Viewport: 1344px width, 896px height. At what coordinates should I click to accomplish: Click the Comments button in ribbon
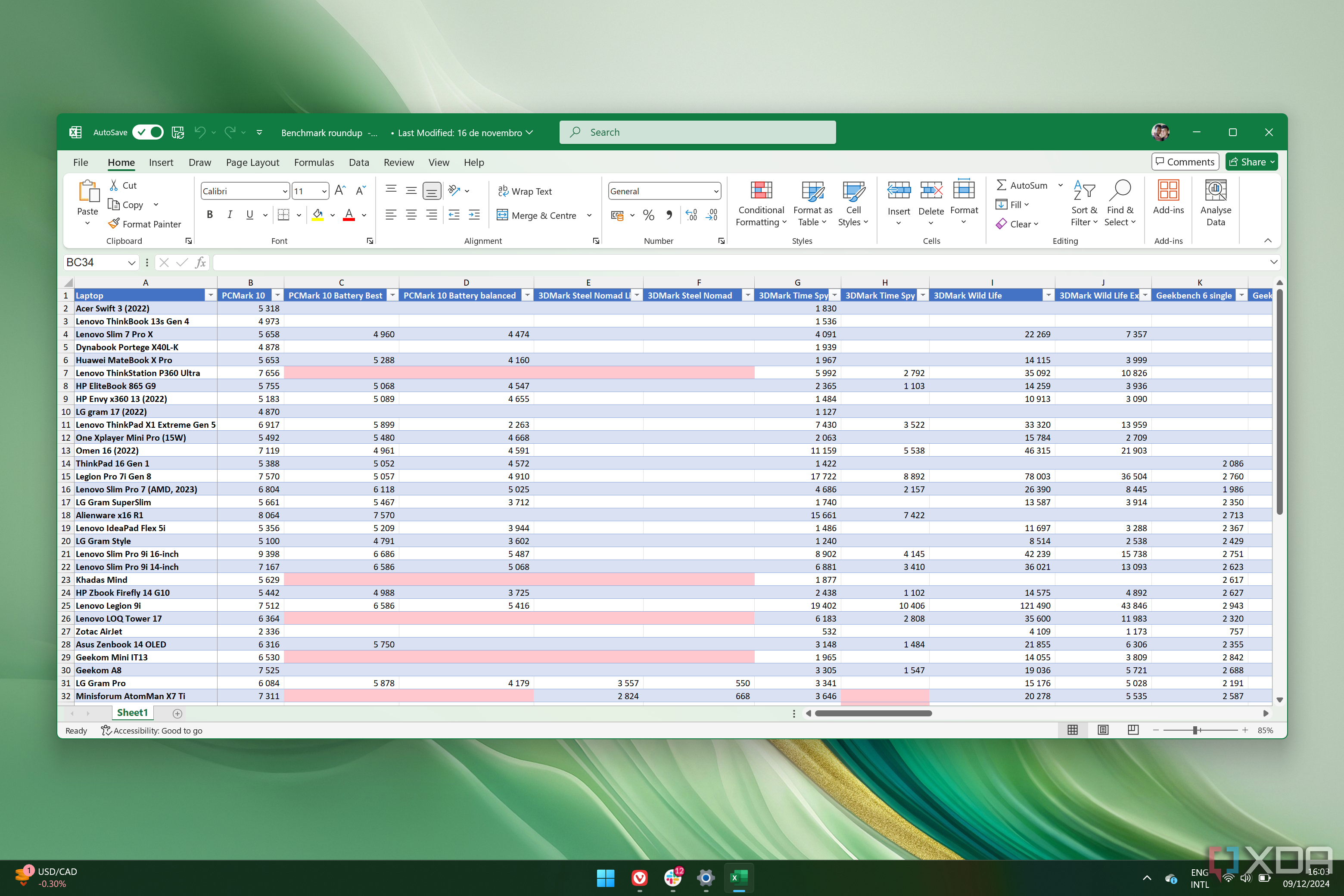1185,161
